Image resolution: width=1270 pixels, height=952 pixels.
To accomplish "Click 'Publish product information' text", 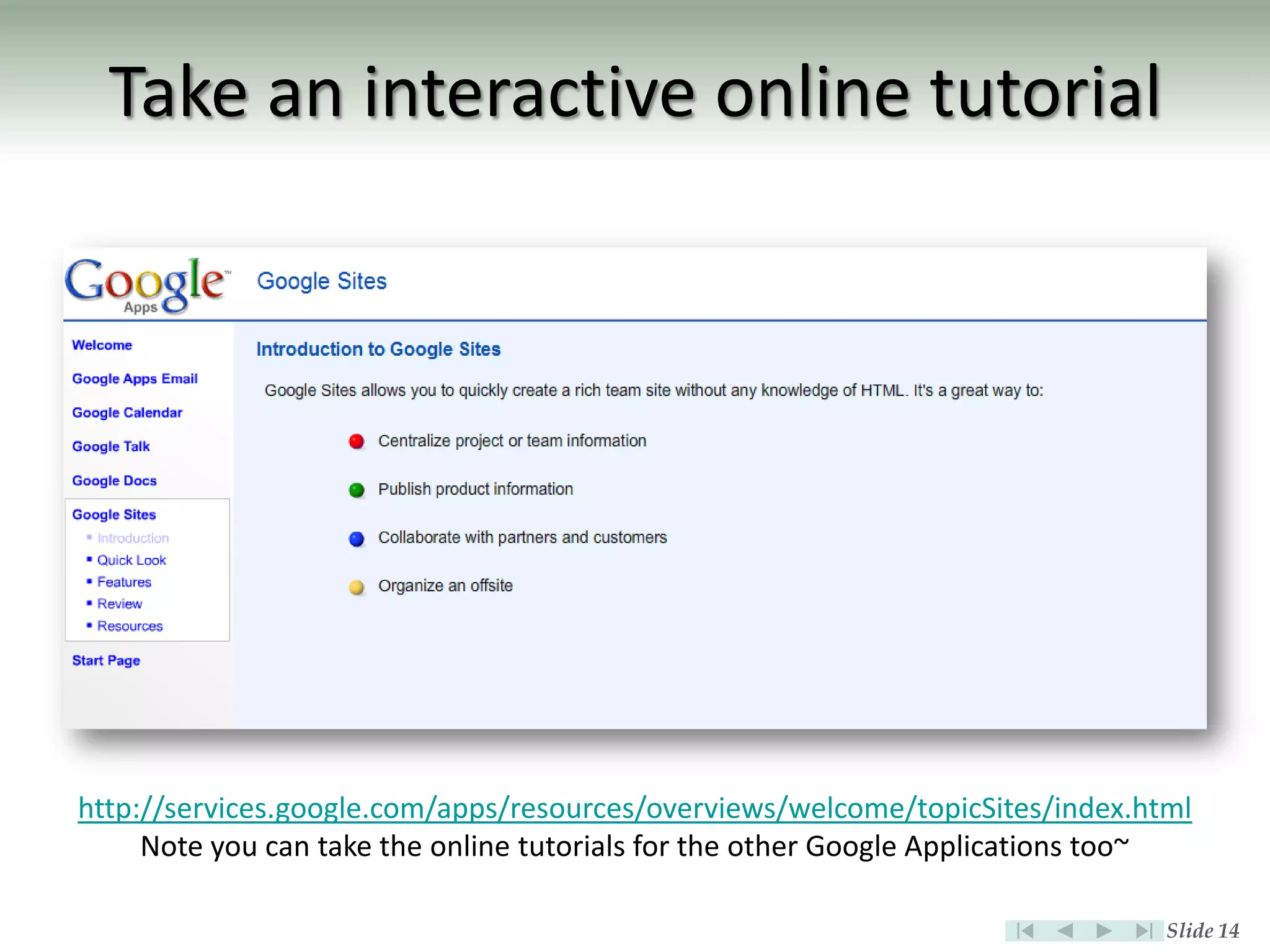I will point(476,489).
